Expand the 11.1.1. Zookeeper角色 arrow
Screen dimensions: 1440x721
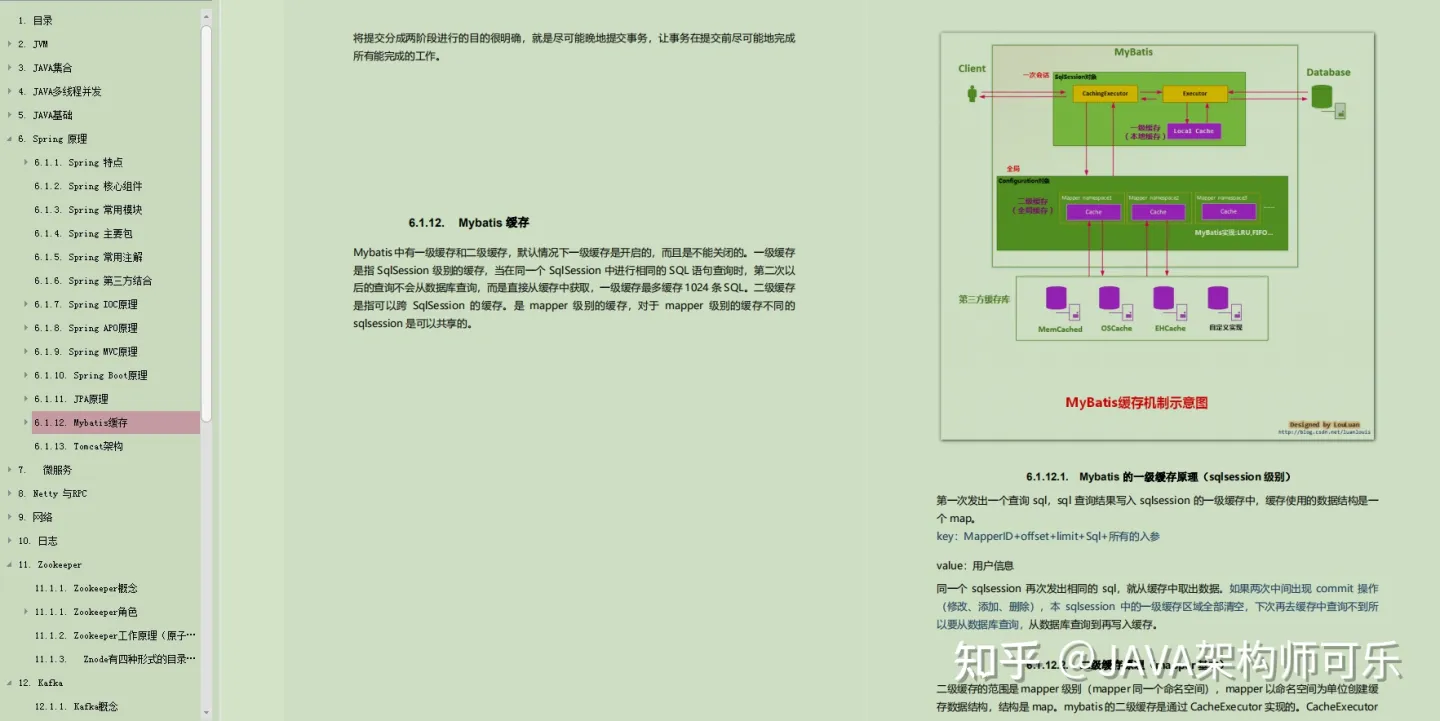click(26, 612)
